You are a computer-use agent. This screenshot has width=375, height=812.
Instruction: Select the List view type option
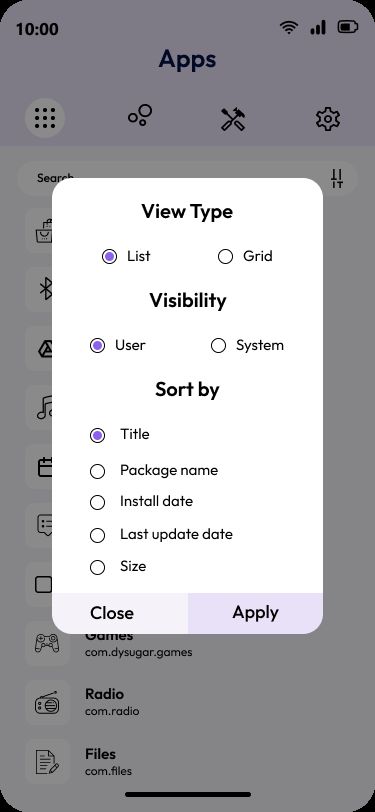tap(126, 256)
